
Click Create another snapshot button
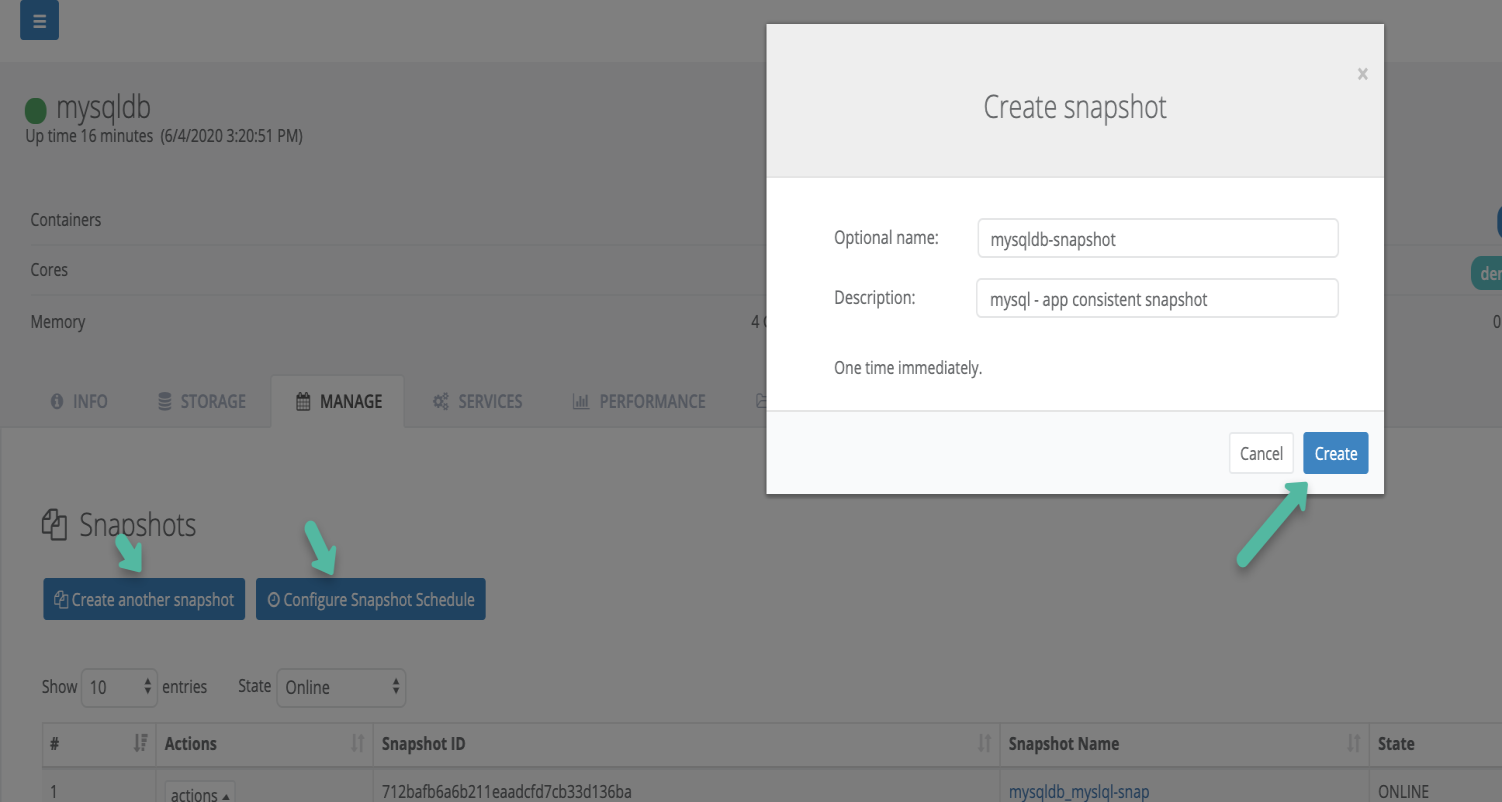pyautogui.click(x=144, y=599)
